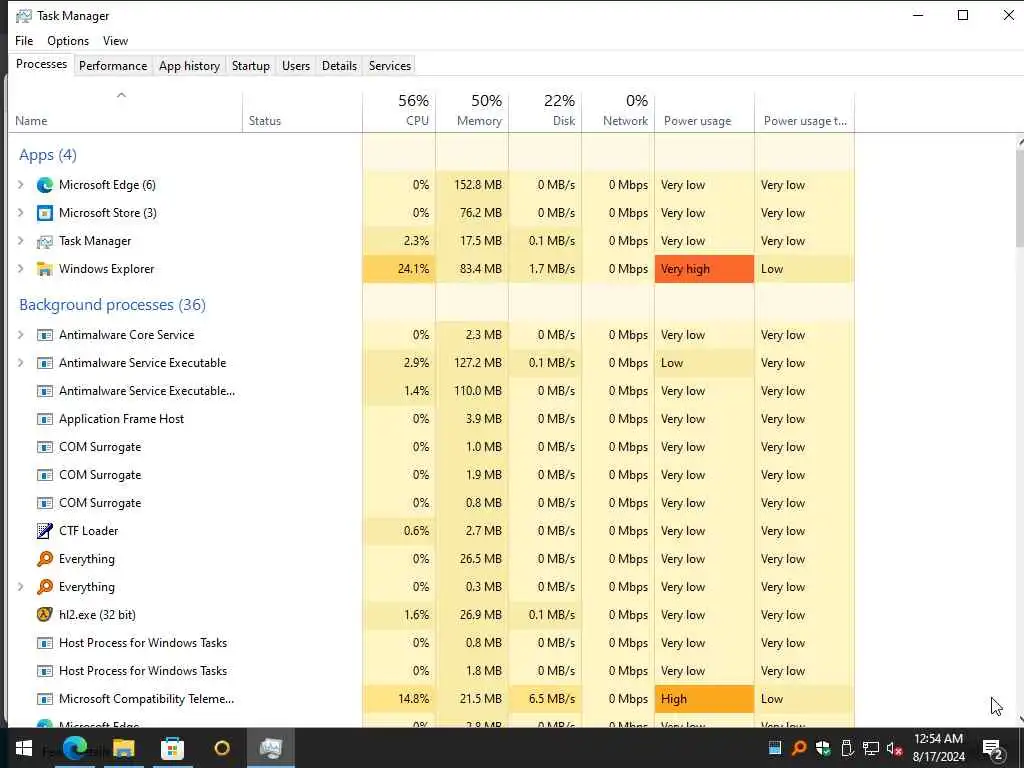Select the 6.5 MB/s disk cell
The height and width of the screenshot is (768, 1024).
[x=545, y=699]
